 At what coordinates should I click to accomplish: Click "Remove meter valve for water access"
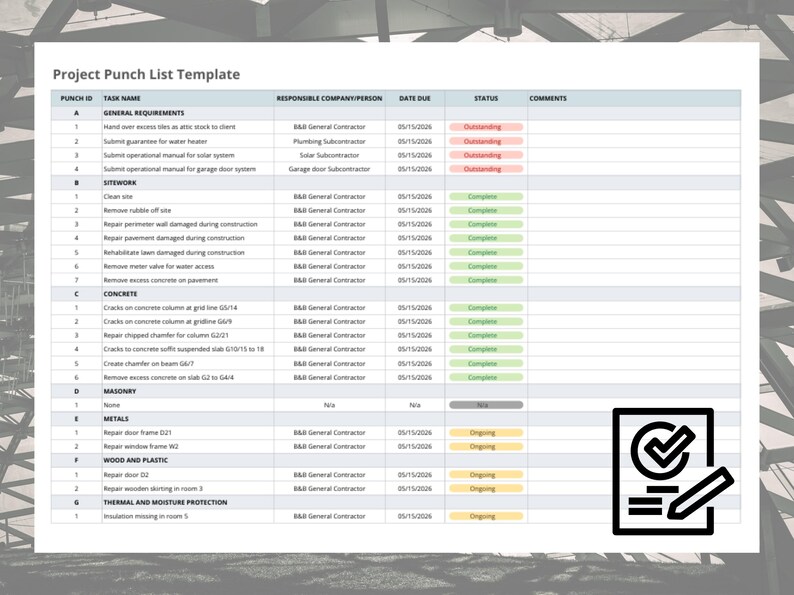click(158, 266)
